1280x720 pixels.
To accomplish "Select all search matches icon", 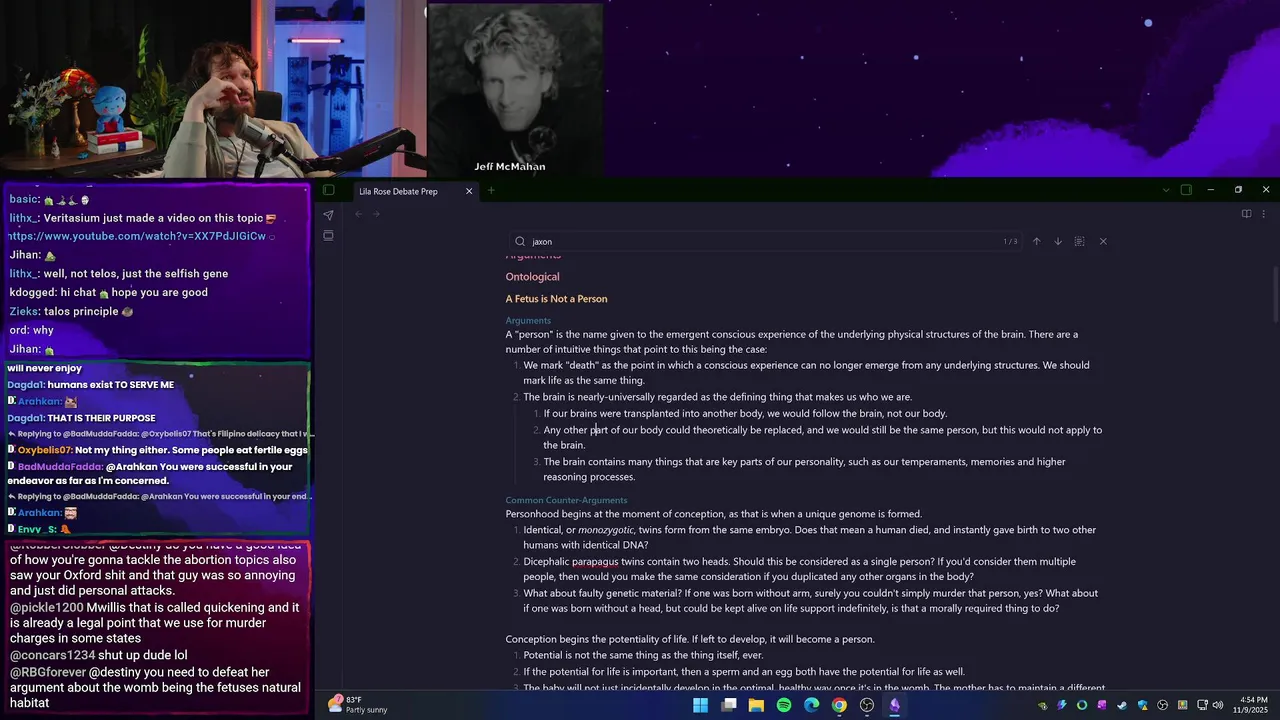I will [1079, 241].
